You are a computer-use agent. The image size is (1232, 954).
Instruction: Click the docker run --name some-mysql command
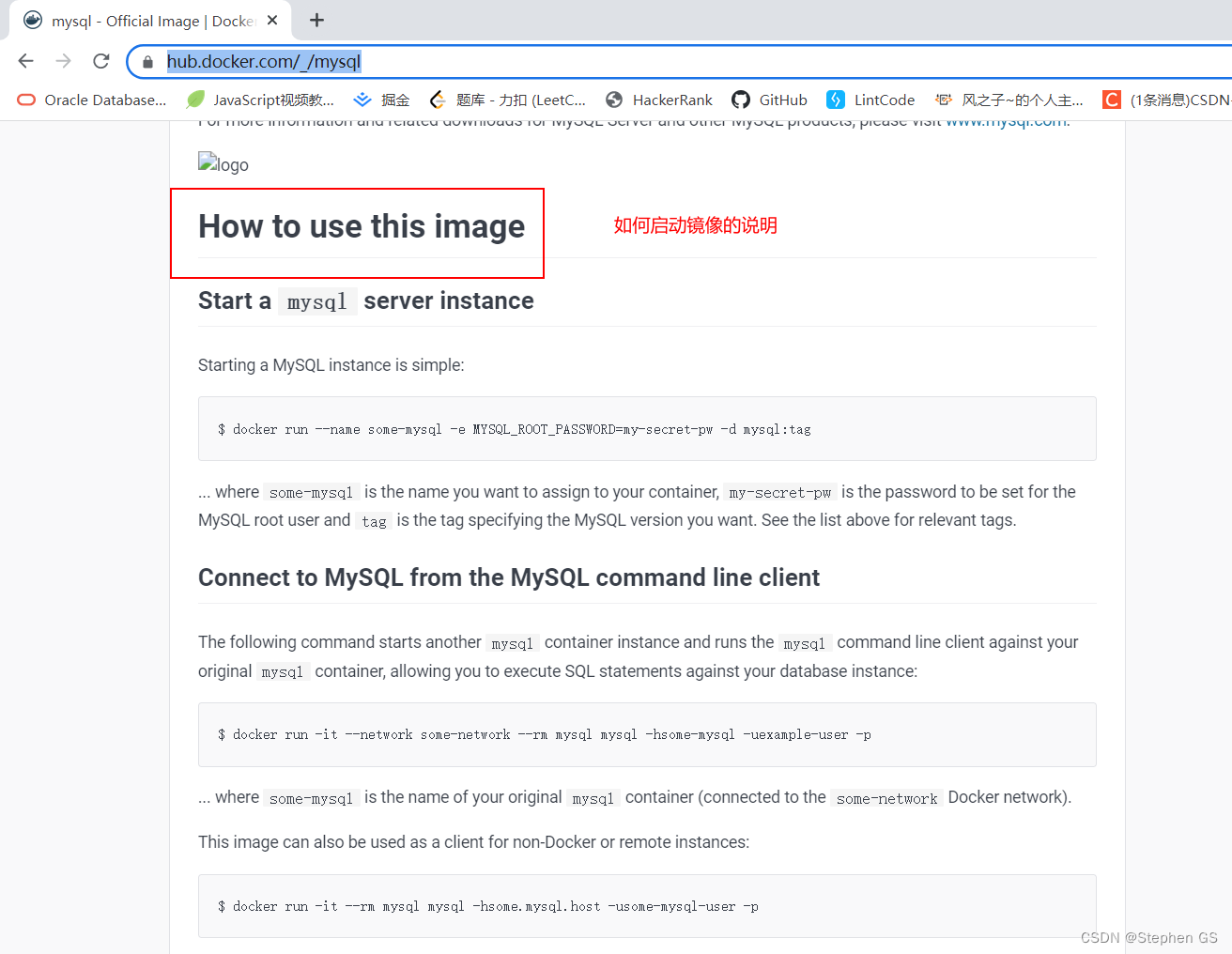[515, 429]
